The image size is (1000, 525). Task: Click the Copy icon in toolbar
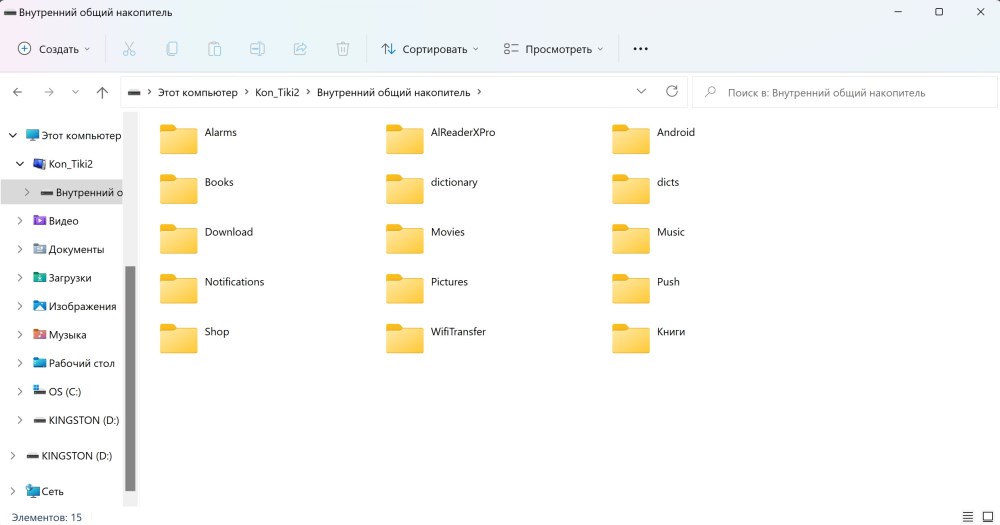pos(172,49)
